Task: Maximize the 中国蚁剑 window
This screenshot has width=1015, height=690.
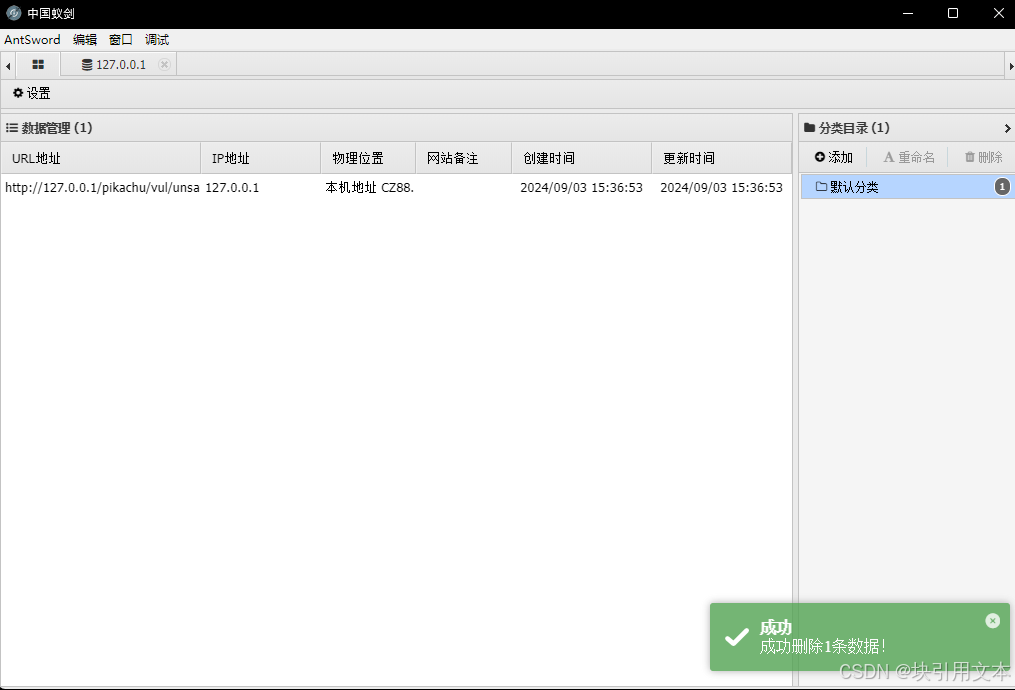Action: tap(953, 13)
